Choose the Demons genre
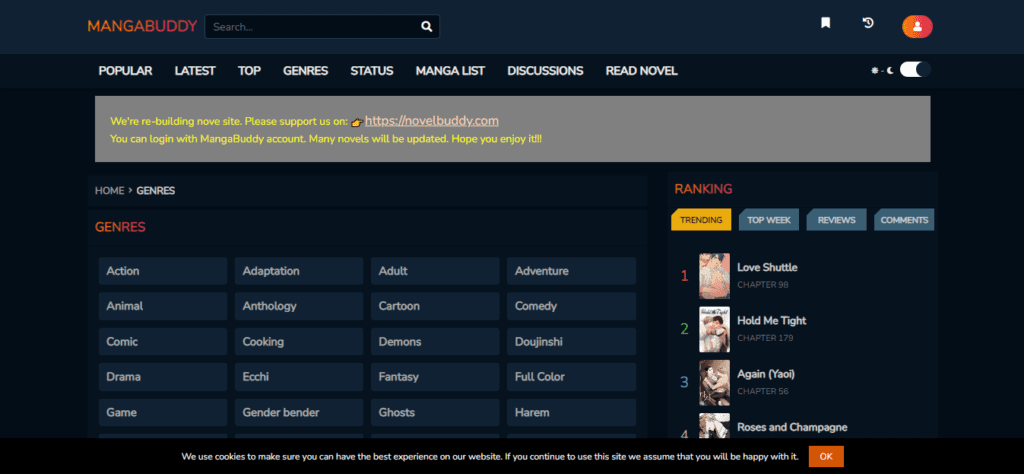 (435, 341)
